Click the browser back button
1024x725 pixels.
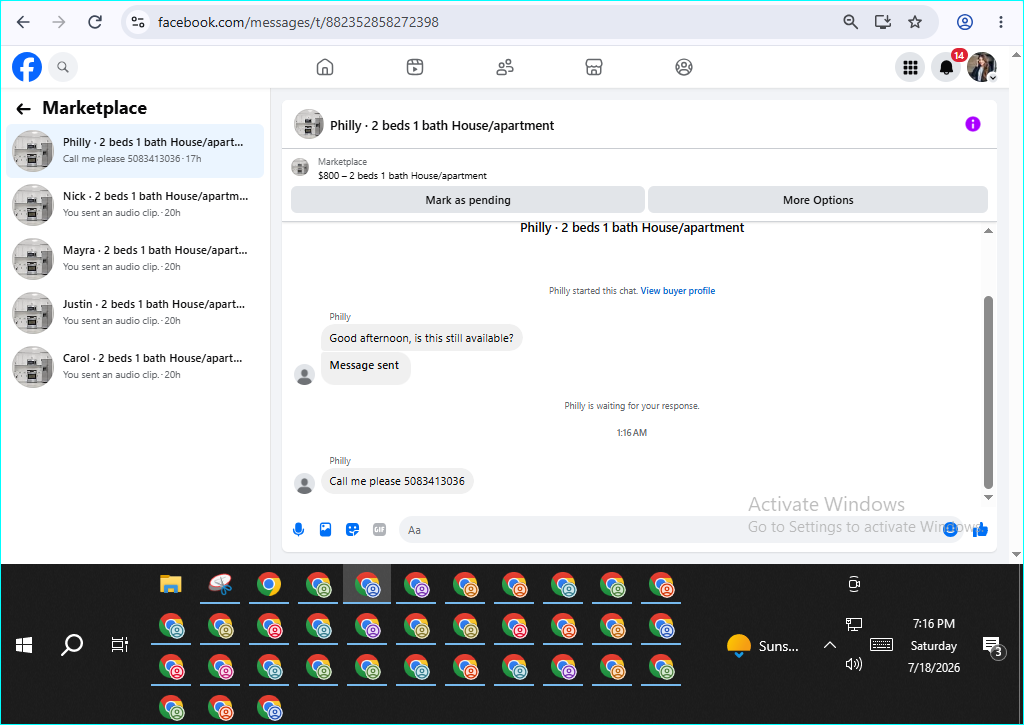click(24, 22)
